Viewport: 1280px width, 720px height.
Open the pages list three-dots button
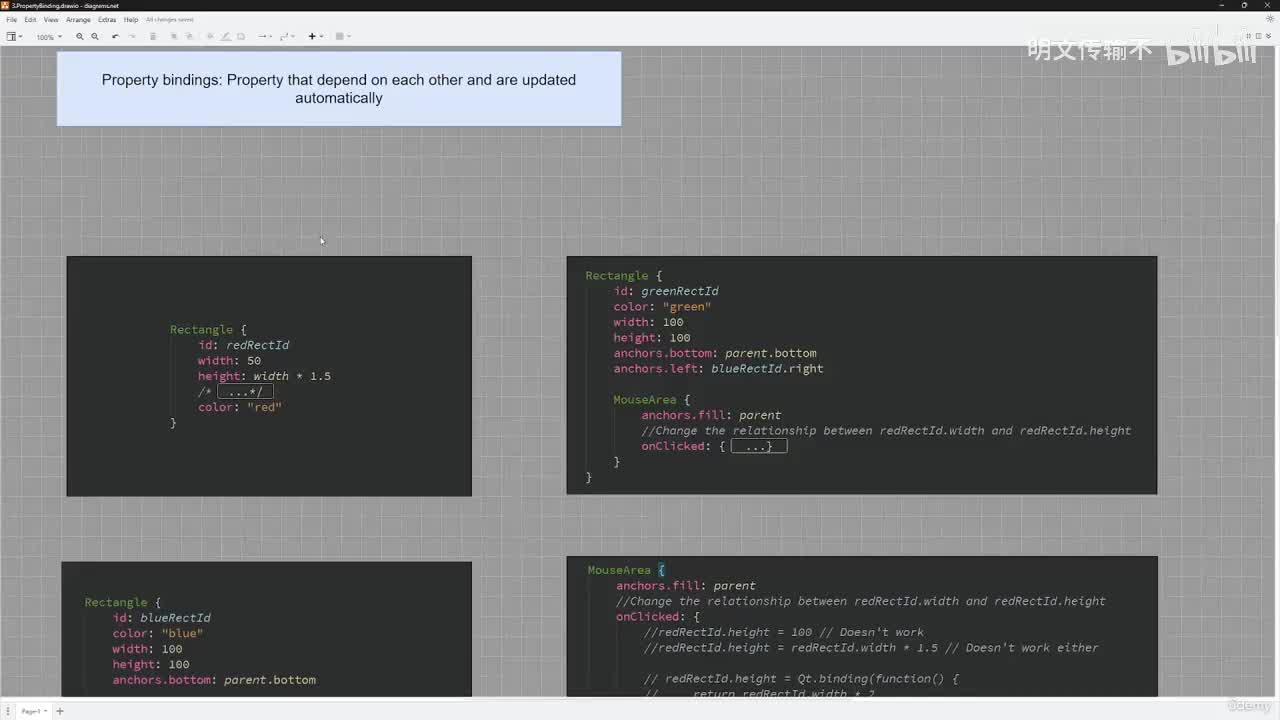(x=7, y=711)
